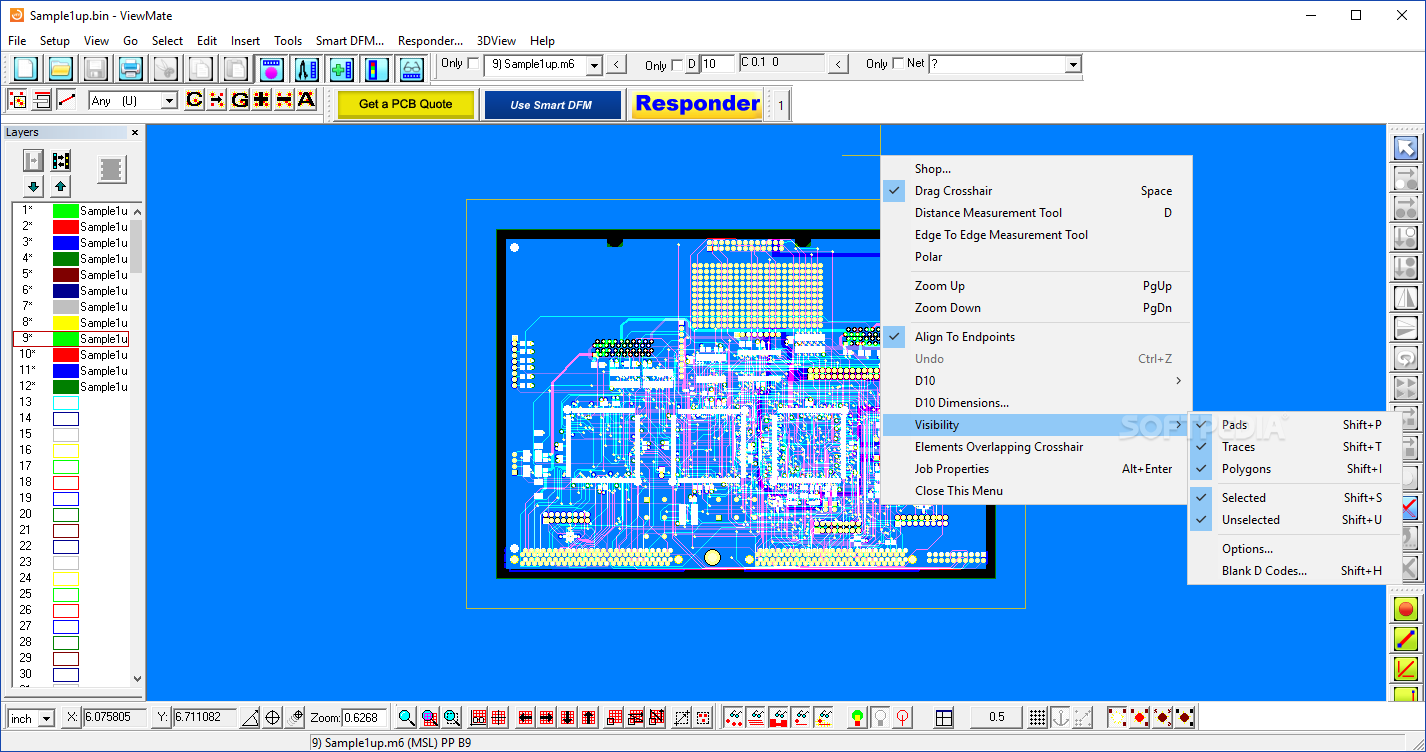This screenshot has height=752, width=1426.
Task: Expand the inch units dropdown at bottom left
Action: point(47,717)
